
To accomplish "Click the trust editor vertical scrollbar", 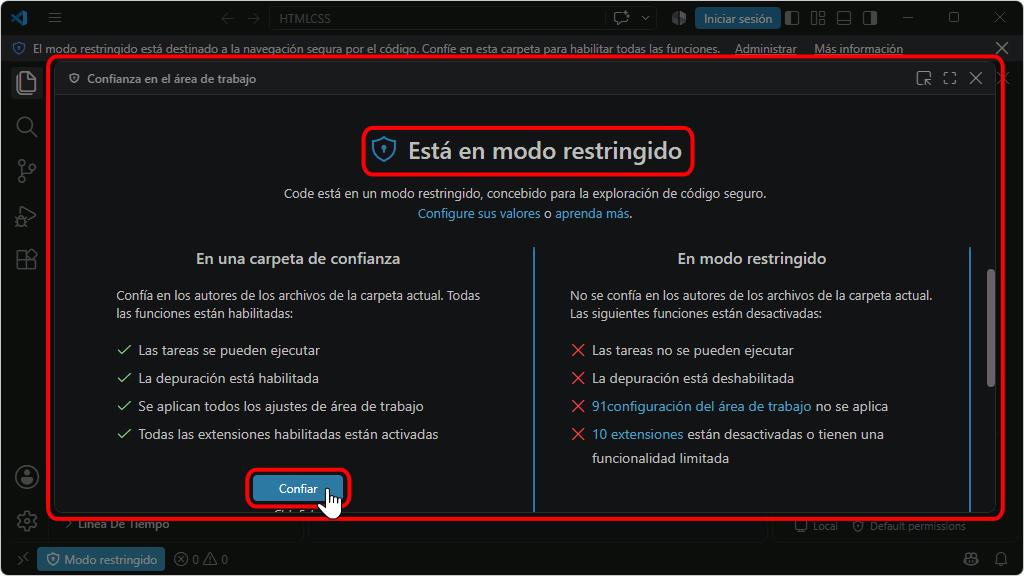I will pyautogui.click(x=991, y=328).
